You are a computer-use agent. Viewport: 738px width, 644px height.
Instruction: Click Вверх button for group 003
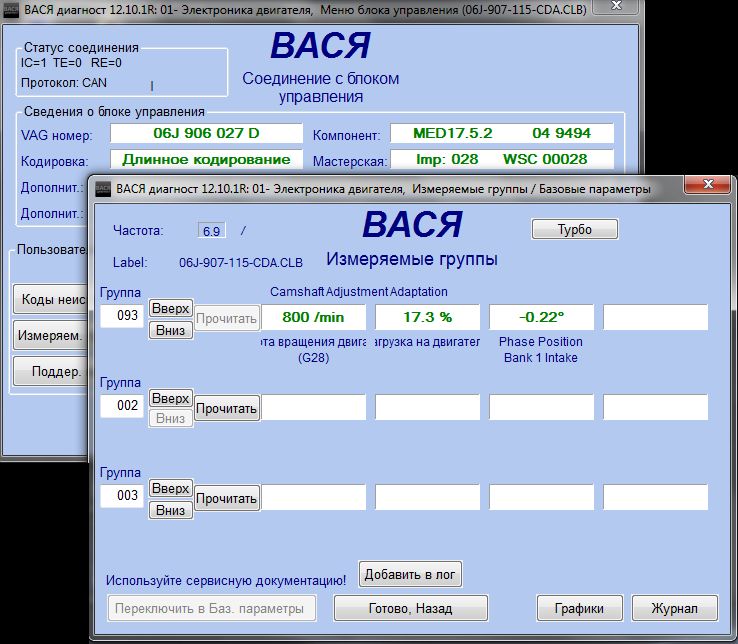[170, 488]
